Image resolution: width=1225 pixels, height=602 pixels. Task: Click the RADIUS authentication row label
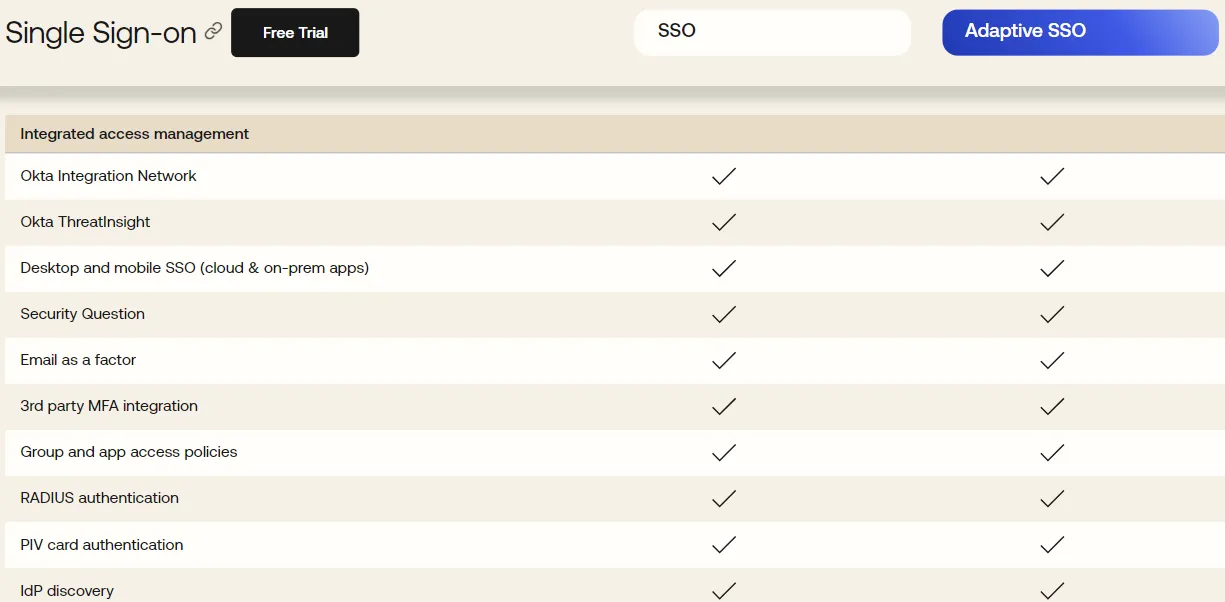[x=100, y=498]
